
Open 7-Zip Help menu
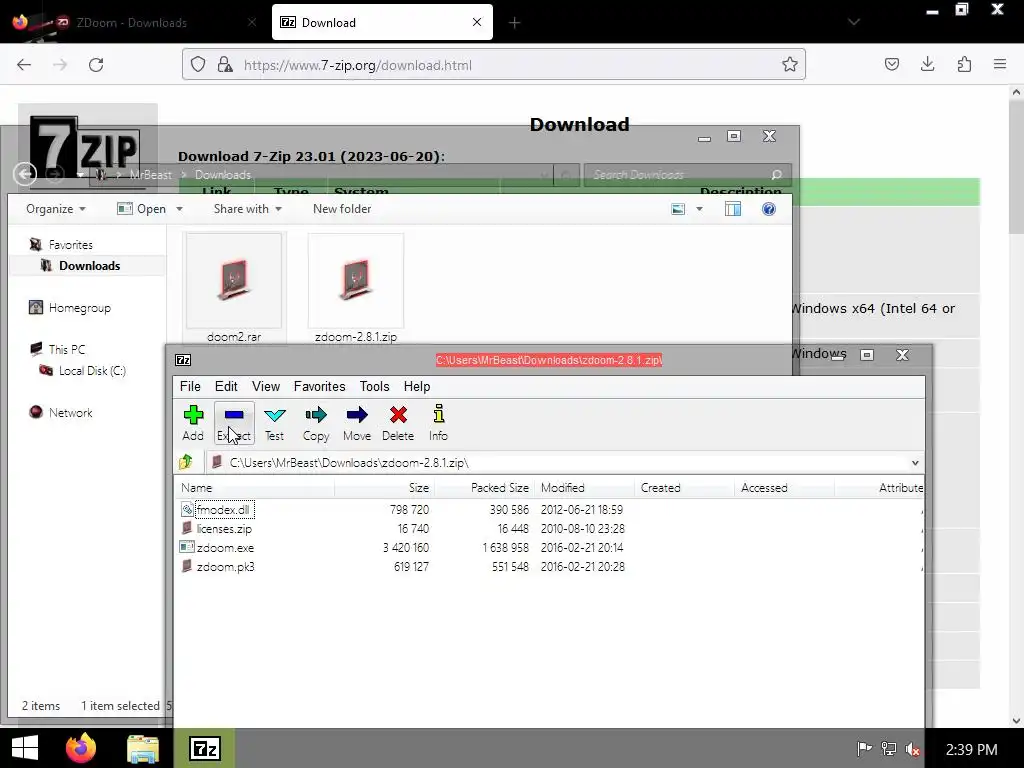tap(417, 387)
